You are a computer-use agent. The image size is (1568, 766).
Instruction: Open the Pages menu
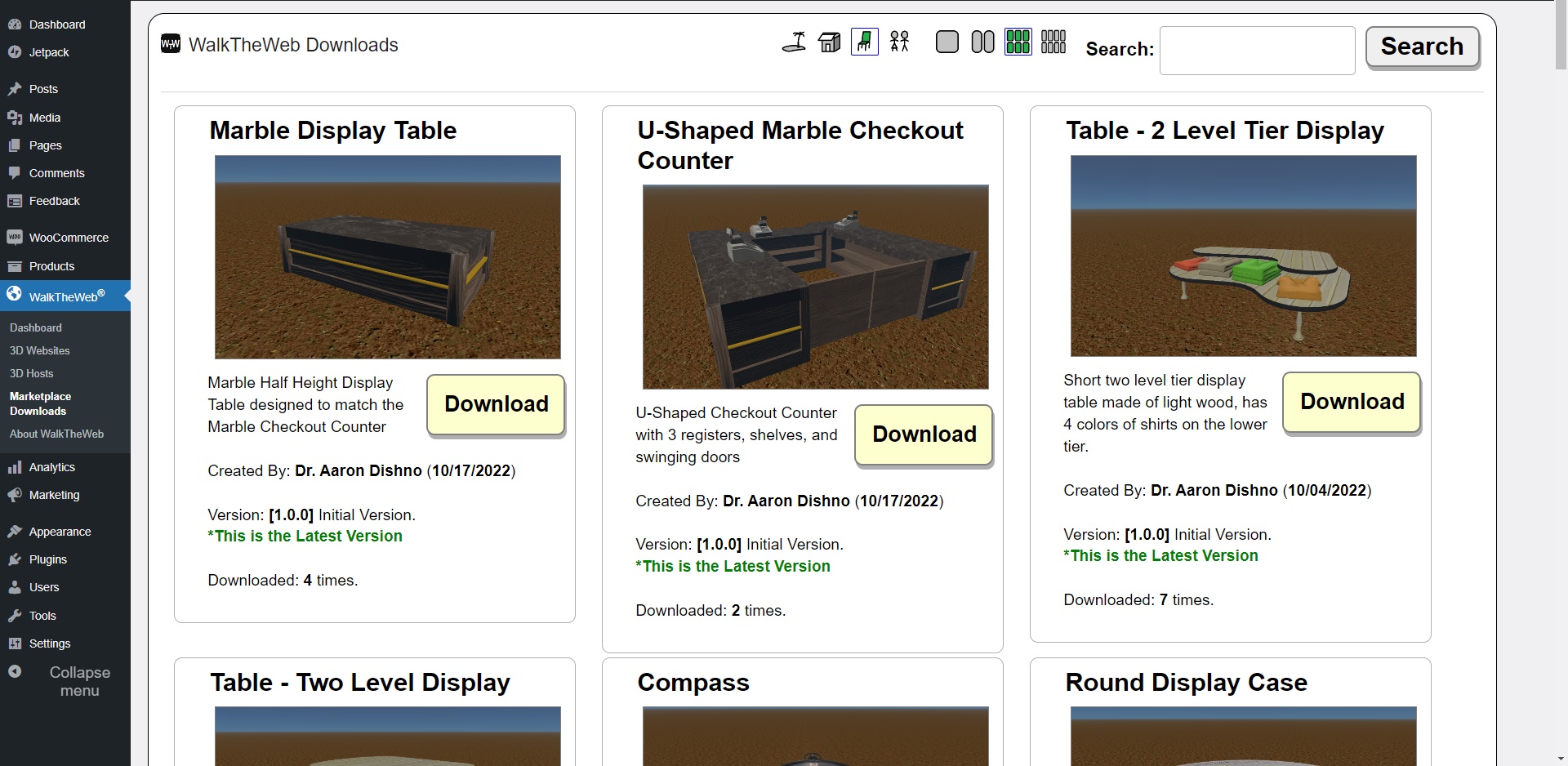(x=65, y=145)
